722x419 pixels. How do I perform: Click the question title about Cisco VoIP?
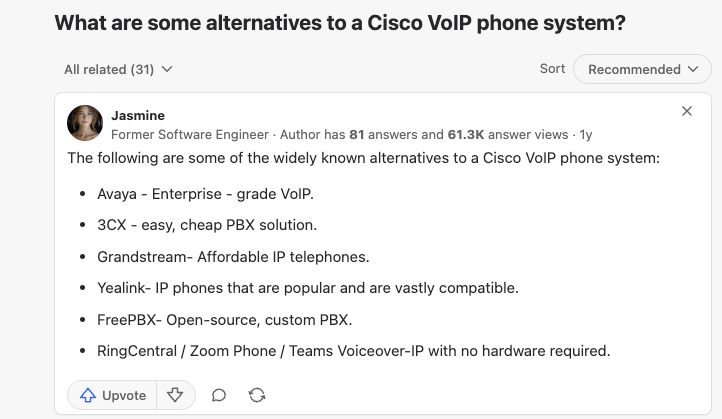coord(340,23)
